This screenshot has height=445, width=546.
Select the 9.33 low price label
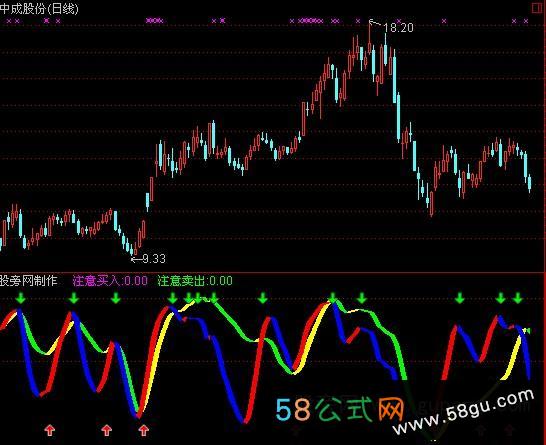pos(154,259)
